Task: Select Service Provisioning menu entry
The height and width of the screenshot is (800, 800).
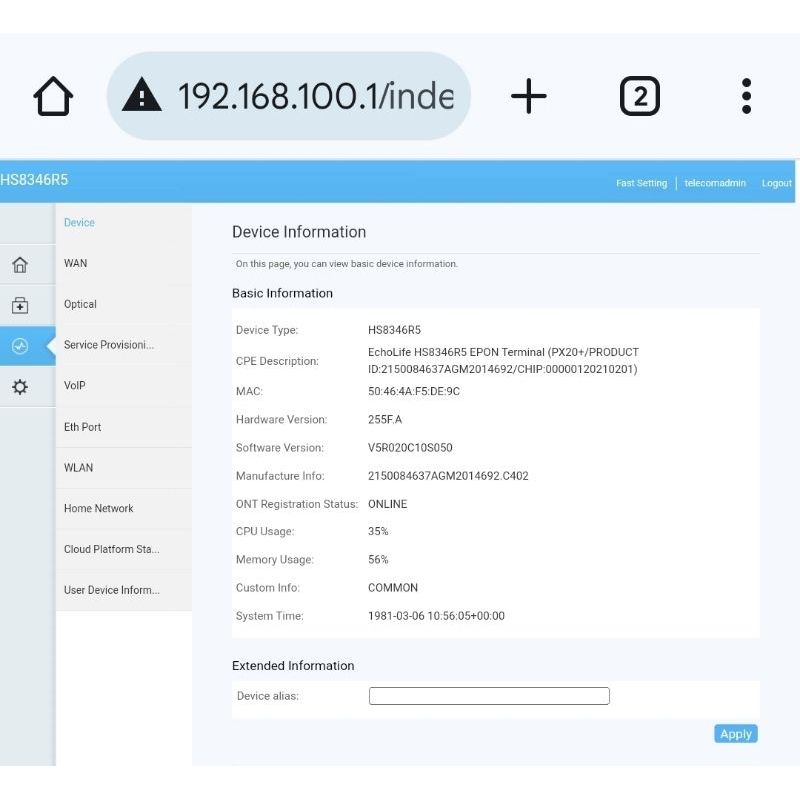Action: (109, 345)
